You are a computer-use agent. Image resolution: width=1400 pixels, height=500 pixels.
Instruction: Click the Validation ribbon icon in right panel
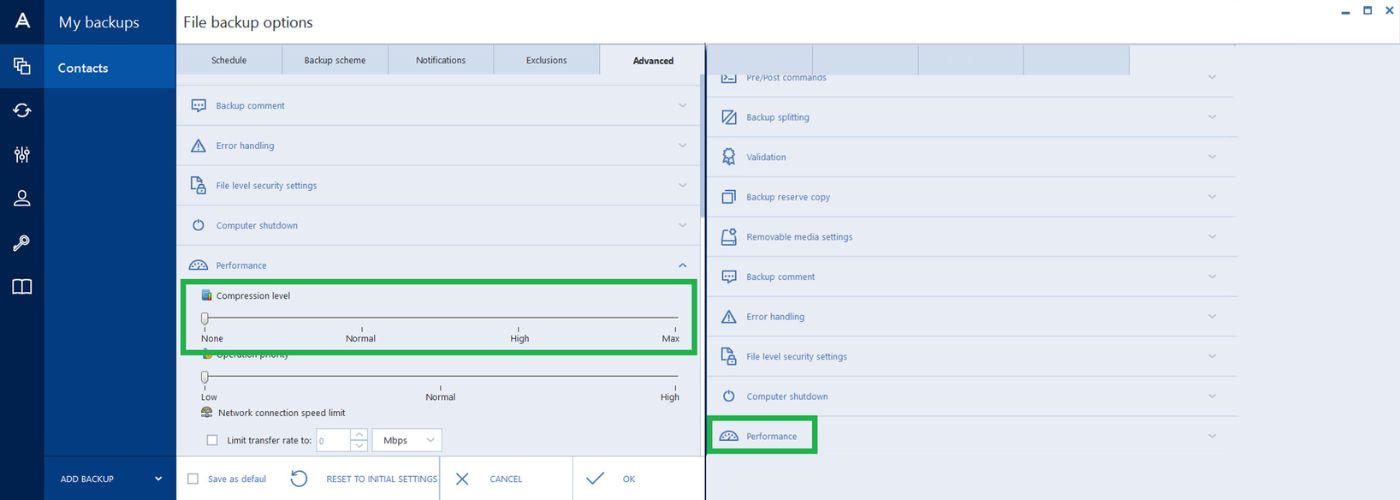pyautogui.click(x=728, y=157)
